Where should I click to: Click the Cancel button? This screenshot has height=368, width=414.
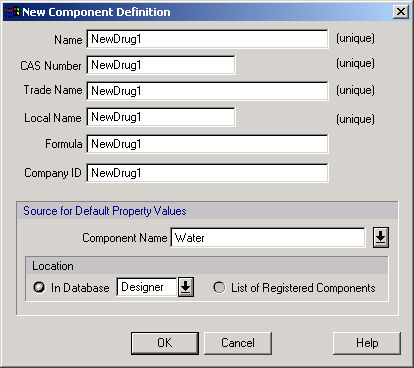pyautogui.click(x=238, y=343)
